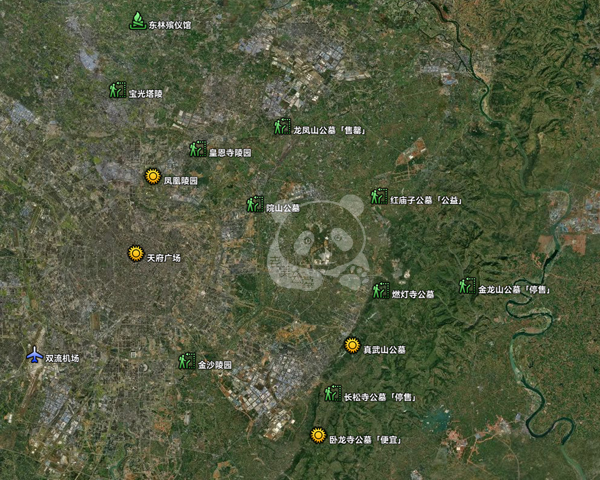Select the 宝光塔陵 cemetery marker icon

click(117, 90)
